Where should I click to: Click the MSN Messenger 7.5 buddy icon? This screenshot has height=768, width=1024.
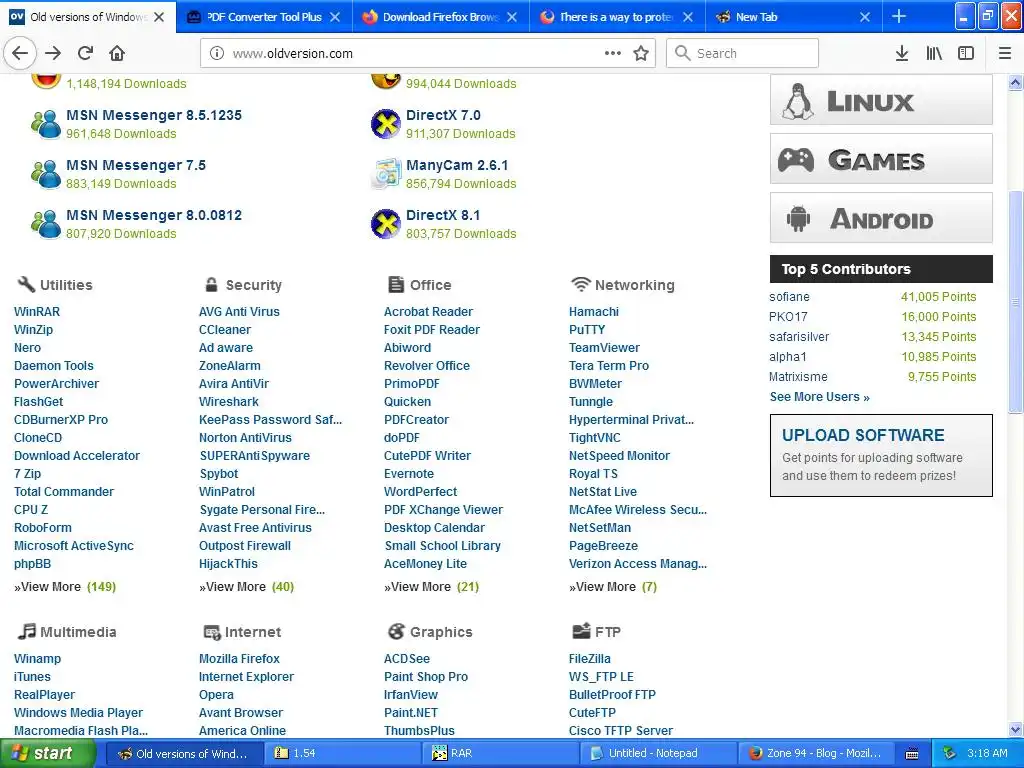coord(46,174)
